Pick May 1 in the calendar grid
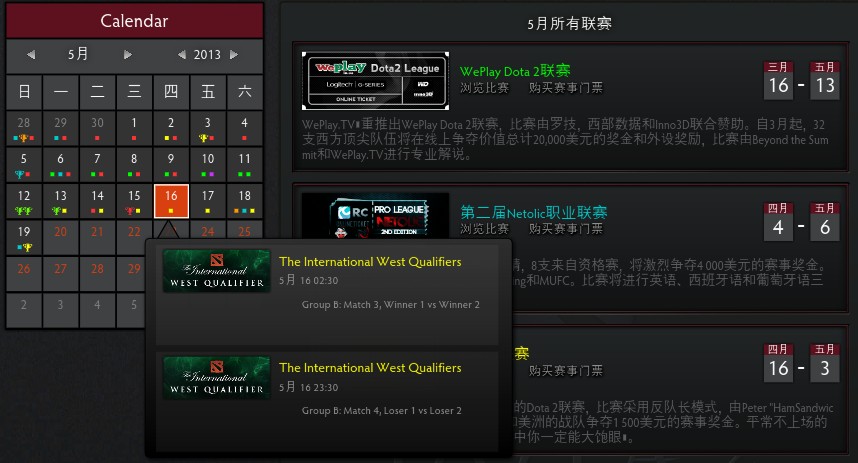 pos(134,128)
